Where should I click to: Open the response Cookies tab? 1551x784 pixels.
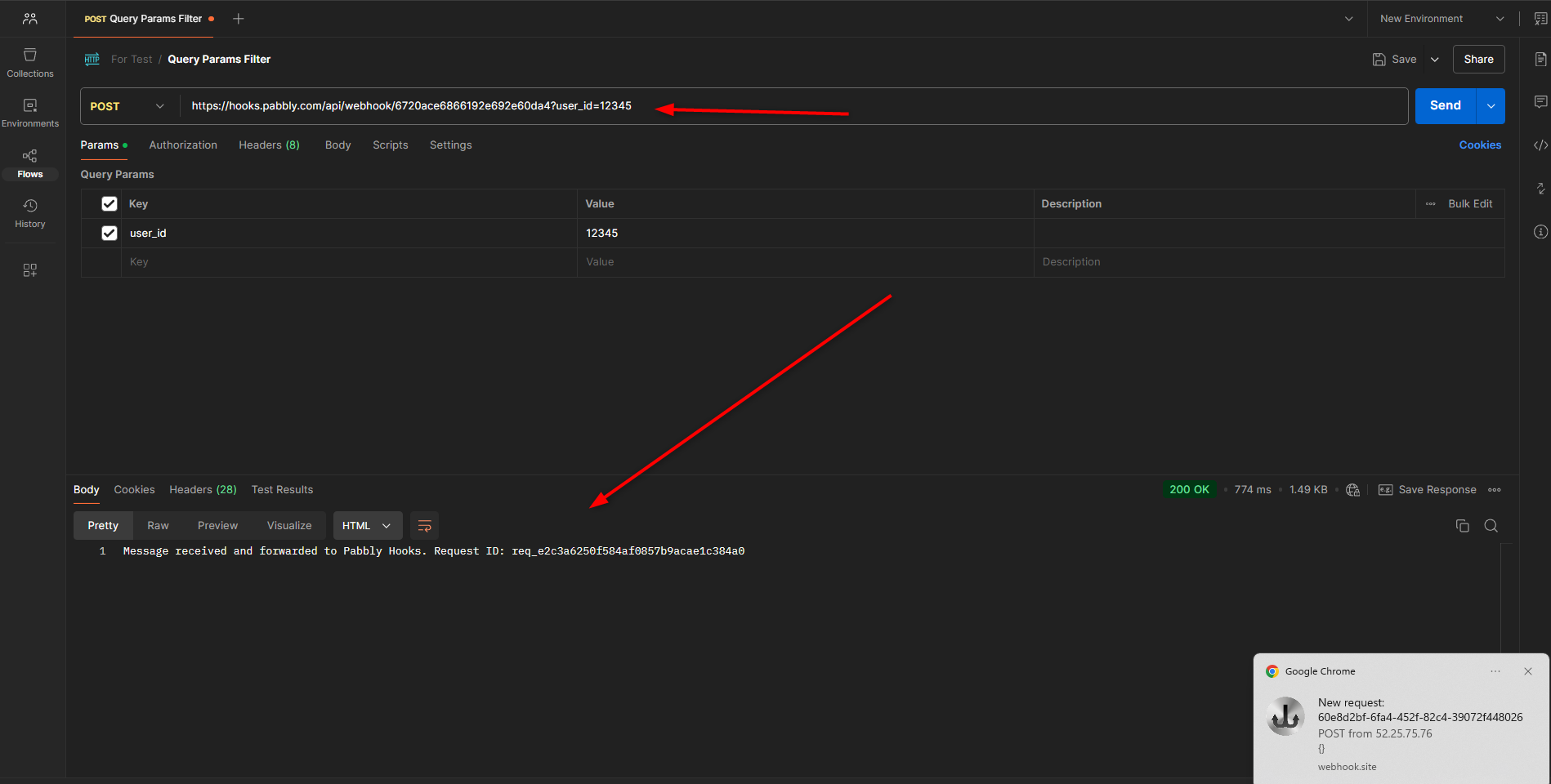[134, 490]
